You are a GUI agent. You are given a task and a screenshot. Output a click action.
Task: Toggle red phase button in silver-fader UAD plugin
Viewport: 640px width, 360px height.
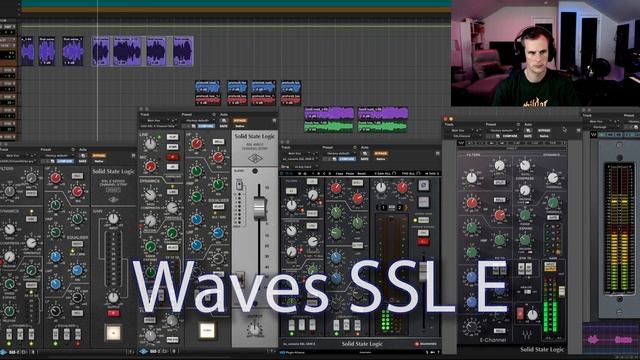[172, 157]
